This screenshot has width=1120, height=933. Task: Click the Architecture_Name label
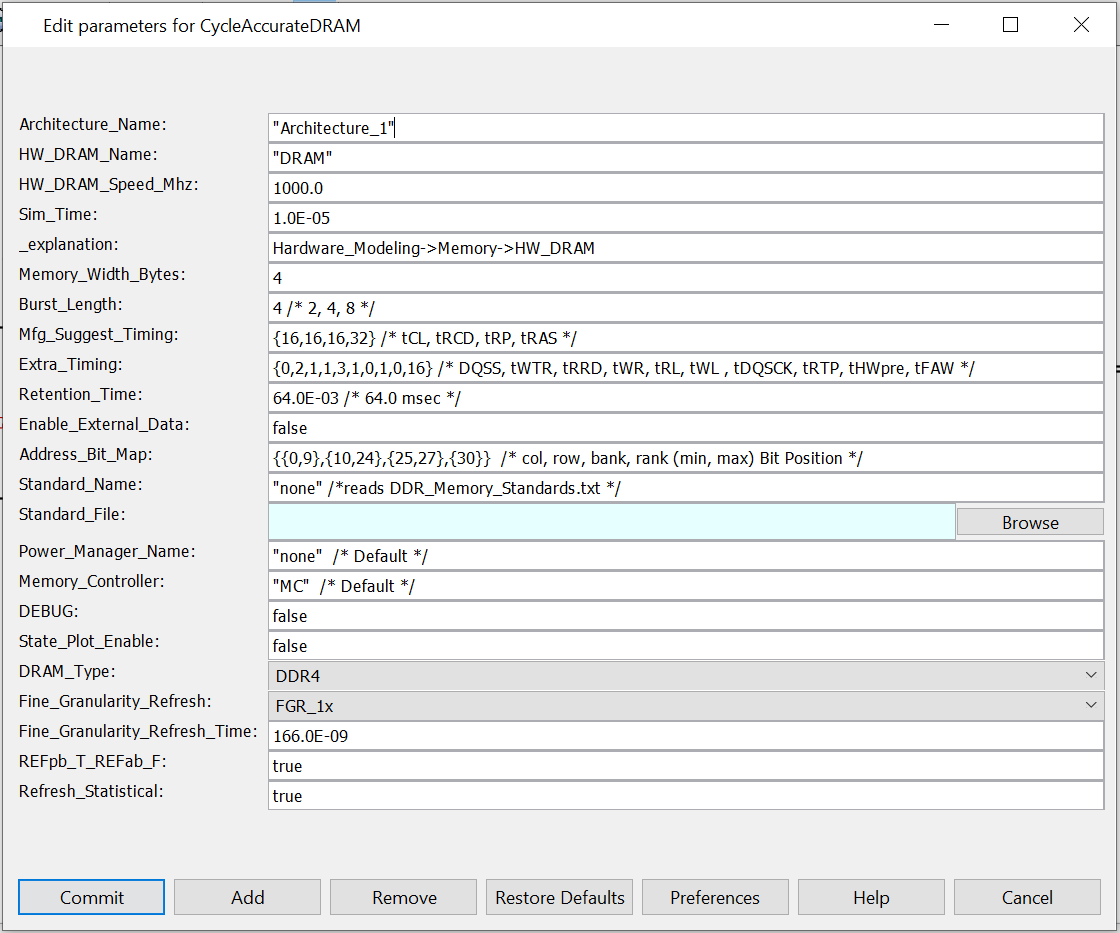[x=93, y=124]
